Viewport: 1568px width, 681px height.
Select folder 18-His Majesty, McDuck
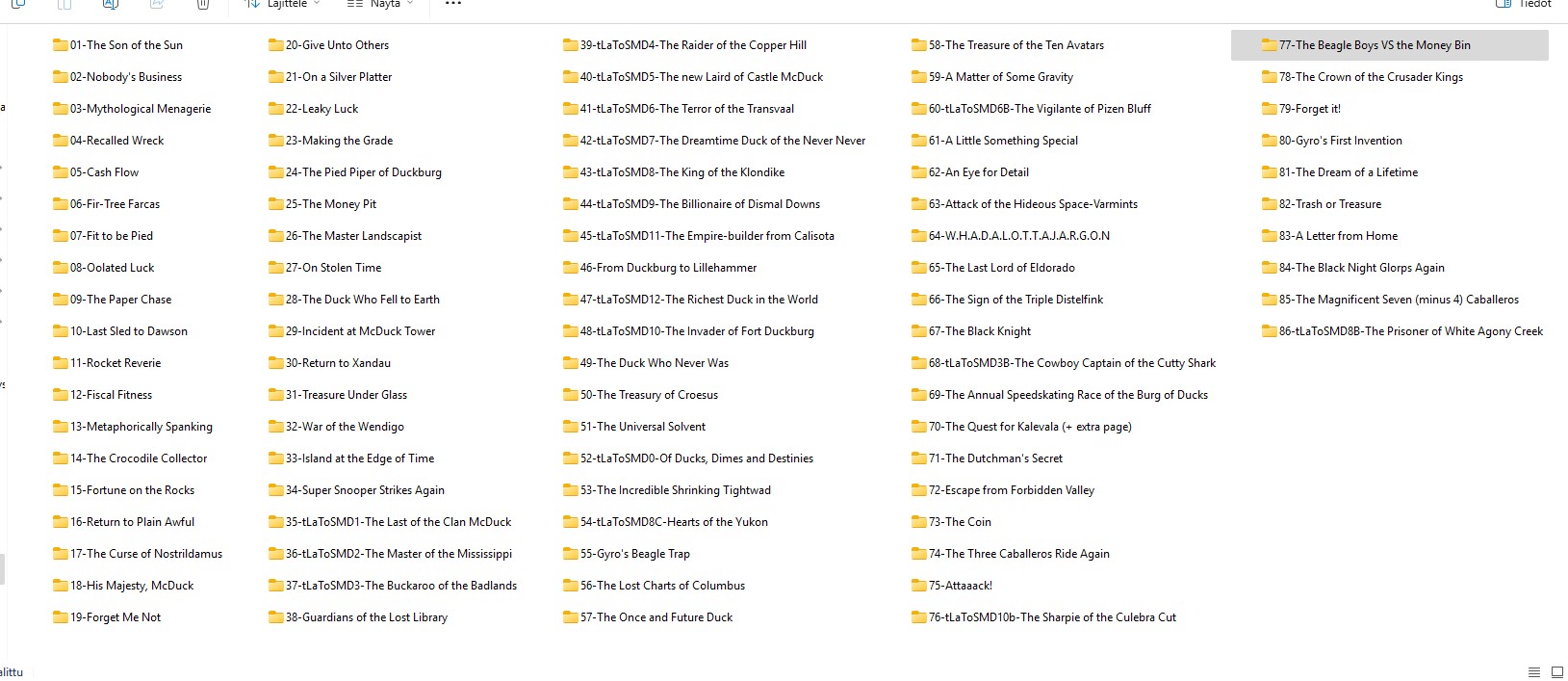pyautogui.click(x=123, y=586)
